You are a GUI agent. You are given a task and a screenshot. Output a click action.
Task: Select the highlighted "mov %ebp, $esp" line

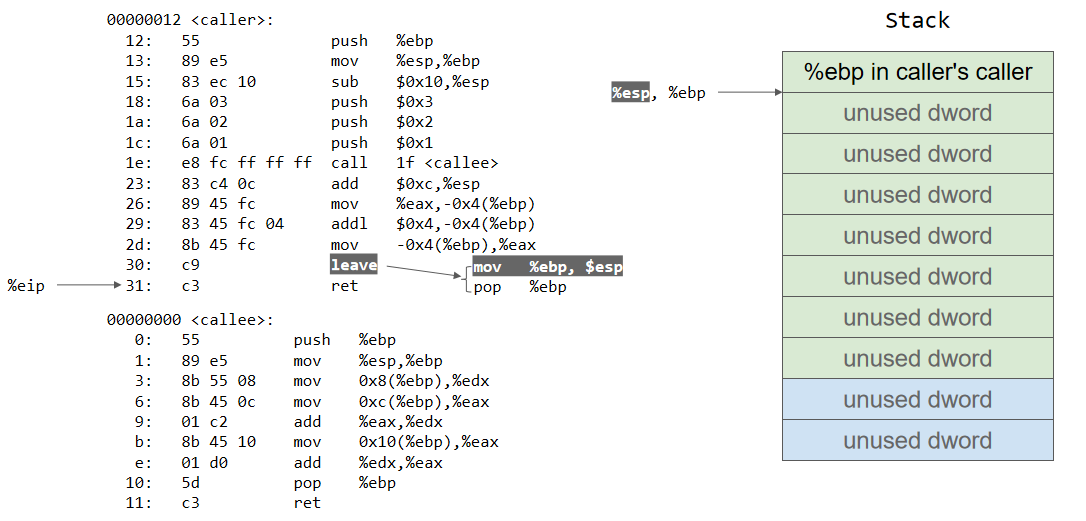pos(547,267)
